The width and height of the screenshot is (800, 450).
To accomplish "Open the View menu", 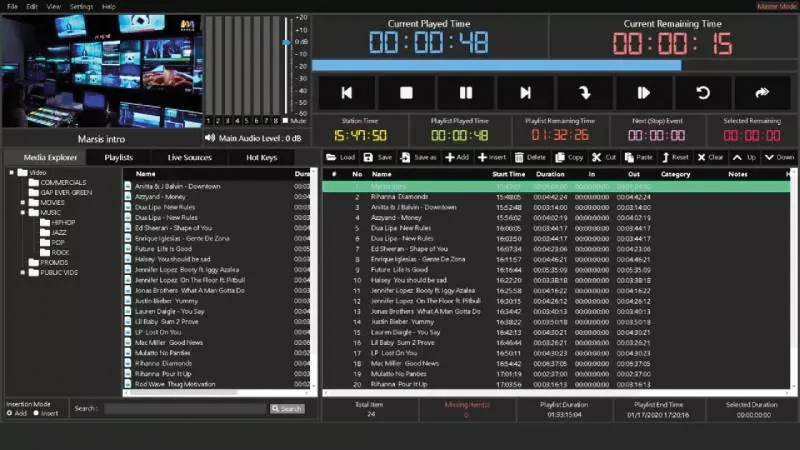I will coord(54,7).
